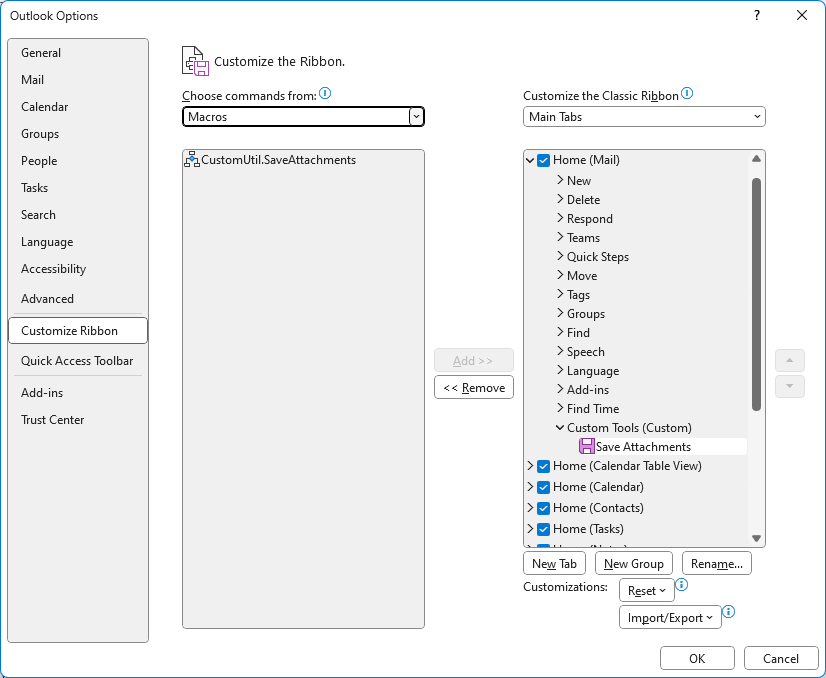Select the Add-ins group in ribbon tree
This screenshot has width=826, height=678.
[587, 390]
